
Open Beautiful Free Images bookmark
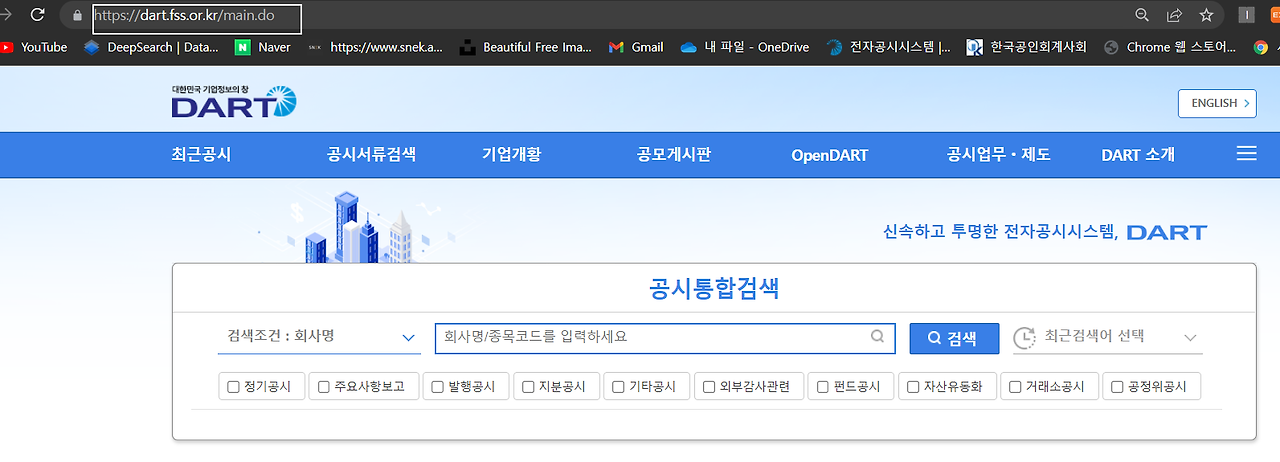(526, 47)
